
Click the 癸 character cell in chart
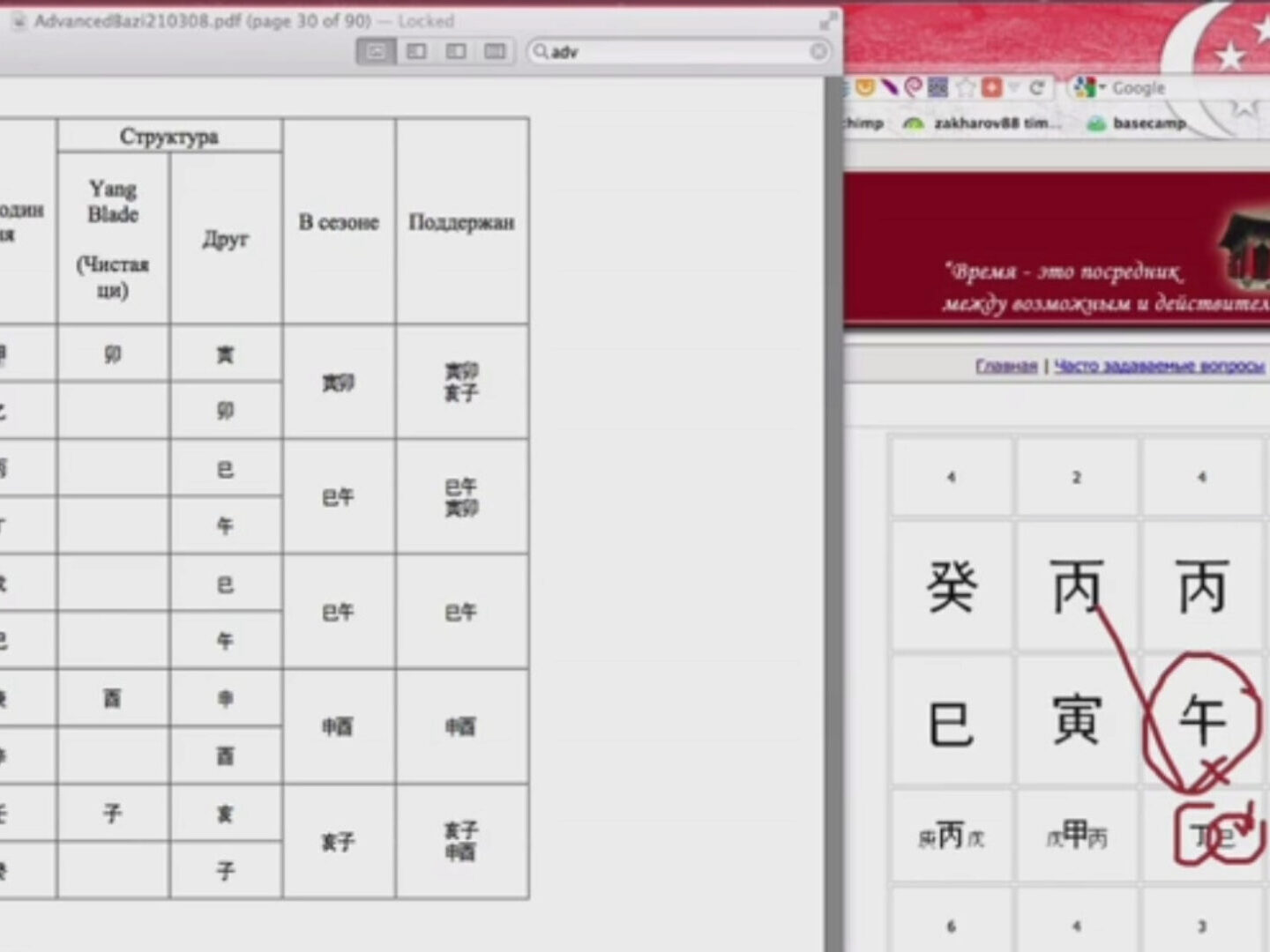[951, 586]
